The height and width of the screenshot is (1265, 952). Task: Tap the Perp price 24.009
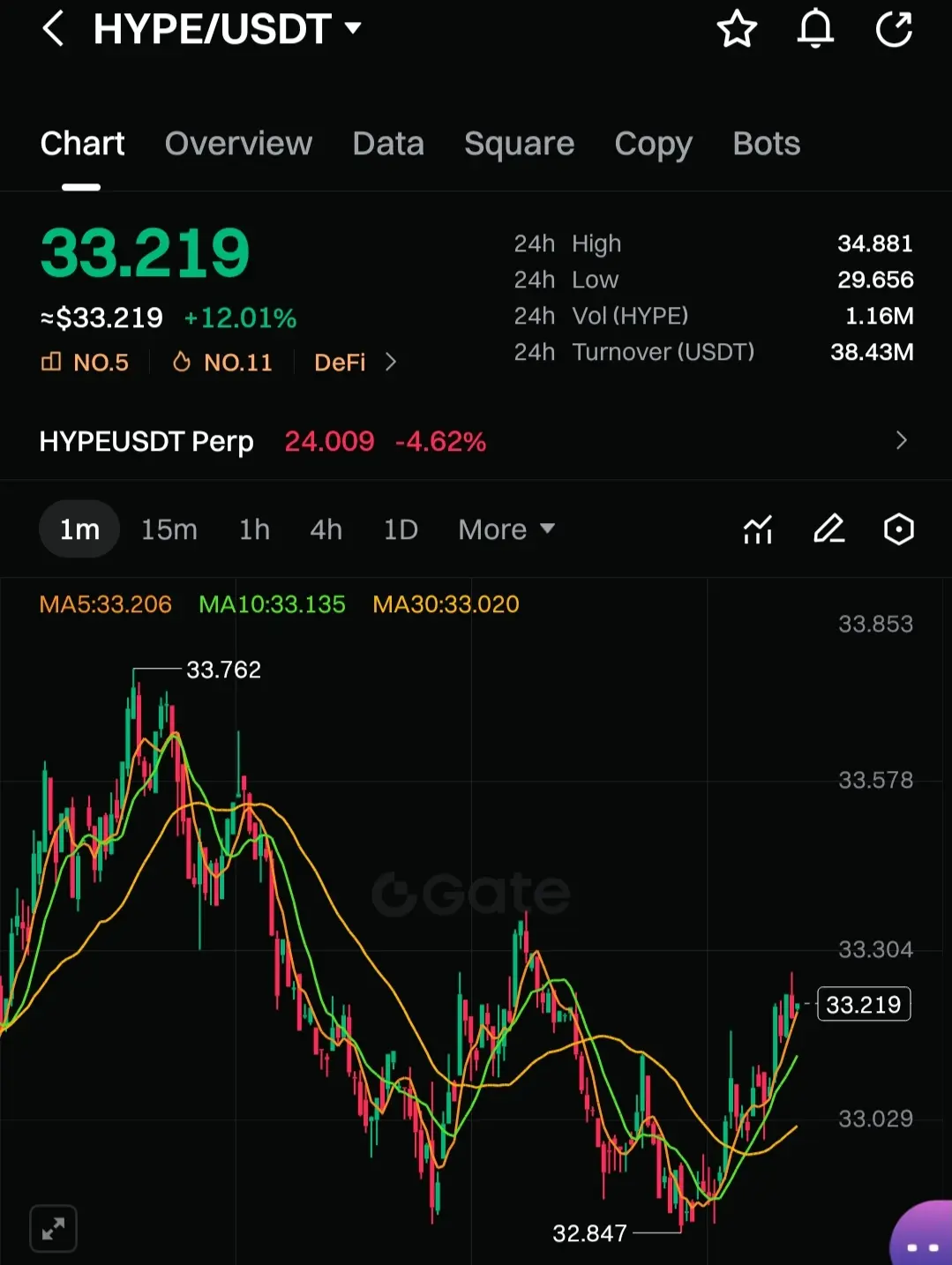coord(329,441)
